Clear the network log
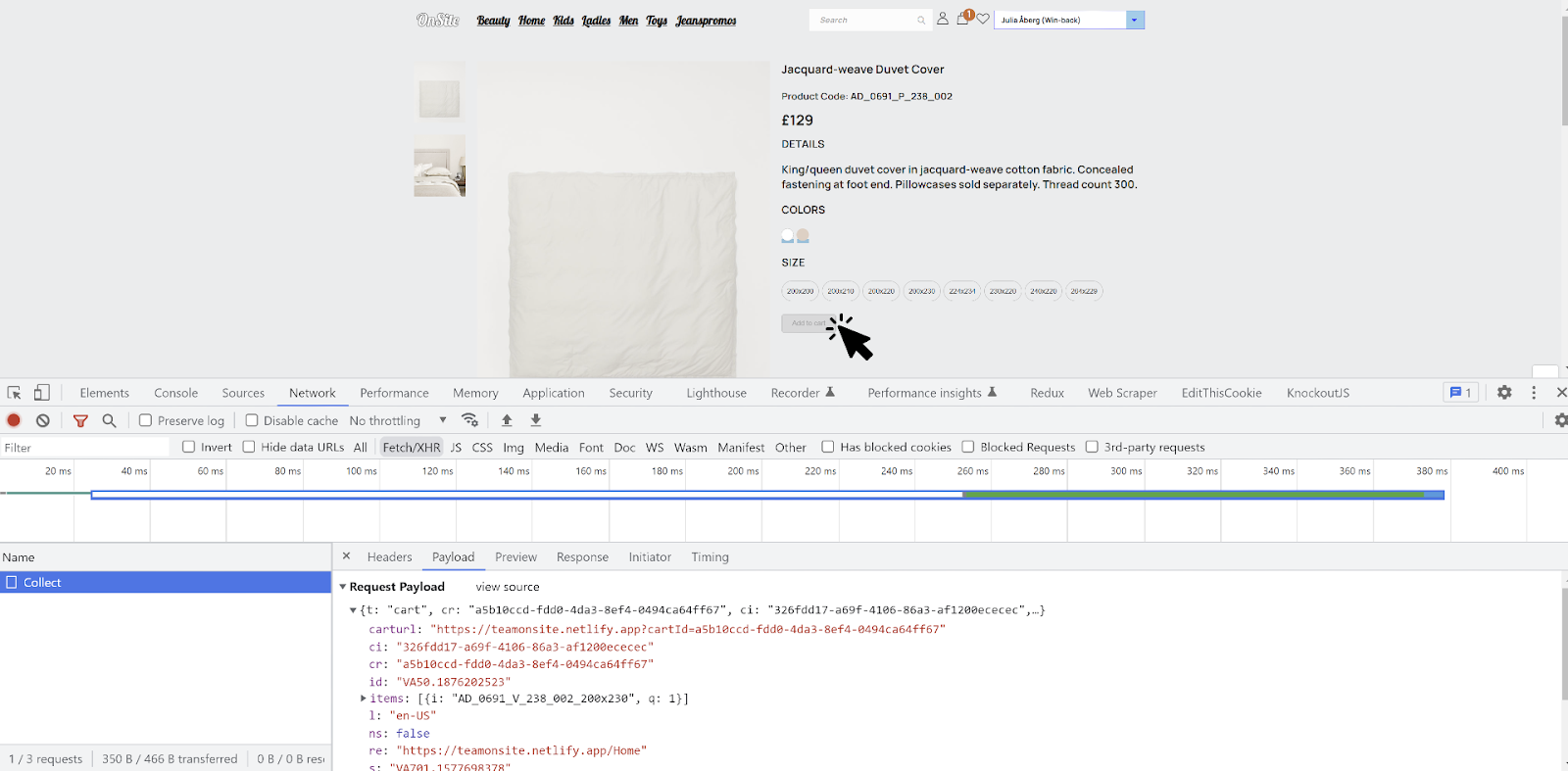1568x771 pixels. [x=43, y=420]
